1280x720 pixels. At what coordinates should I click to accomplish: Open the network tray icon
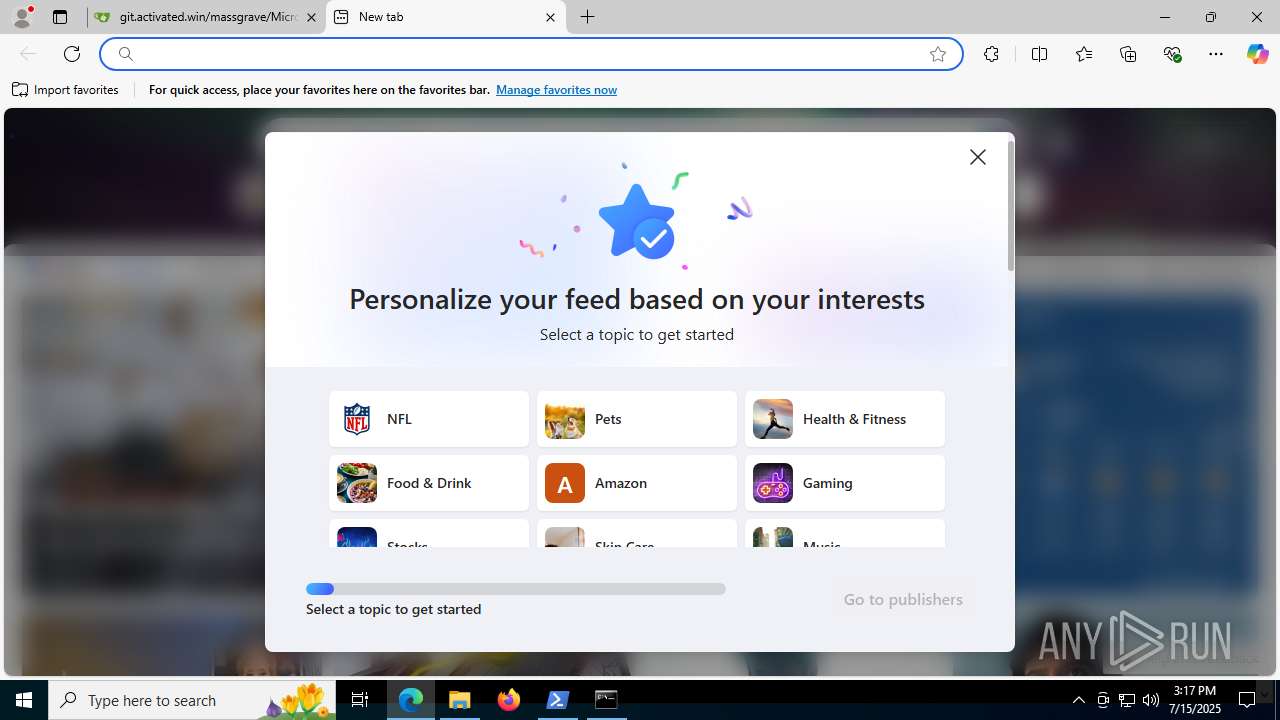(1127, 700)
